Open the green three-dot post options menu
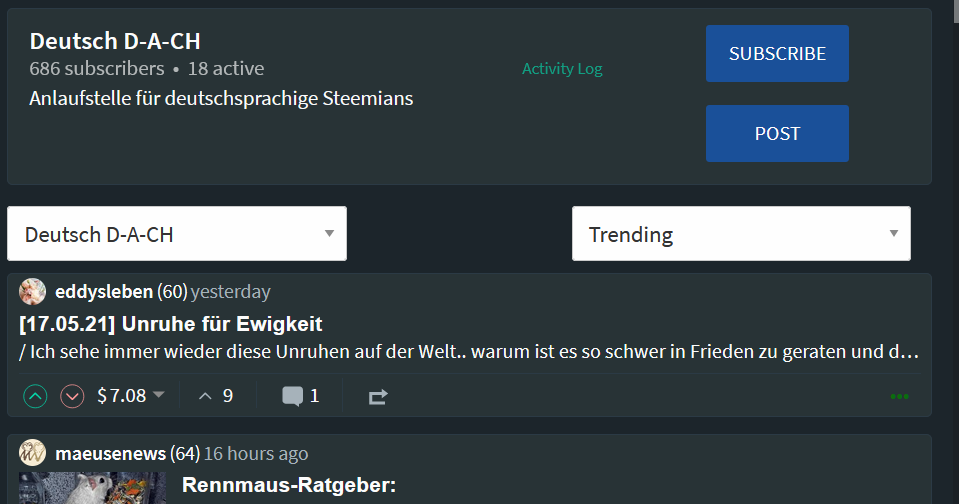 pyautogui.click(x=899, y=396)
